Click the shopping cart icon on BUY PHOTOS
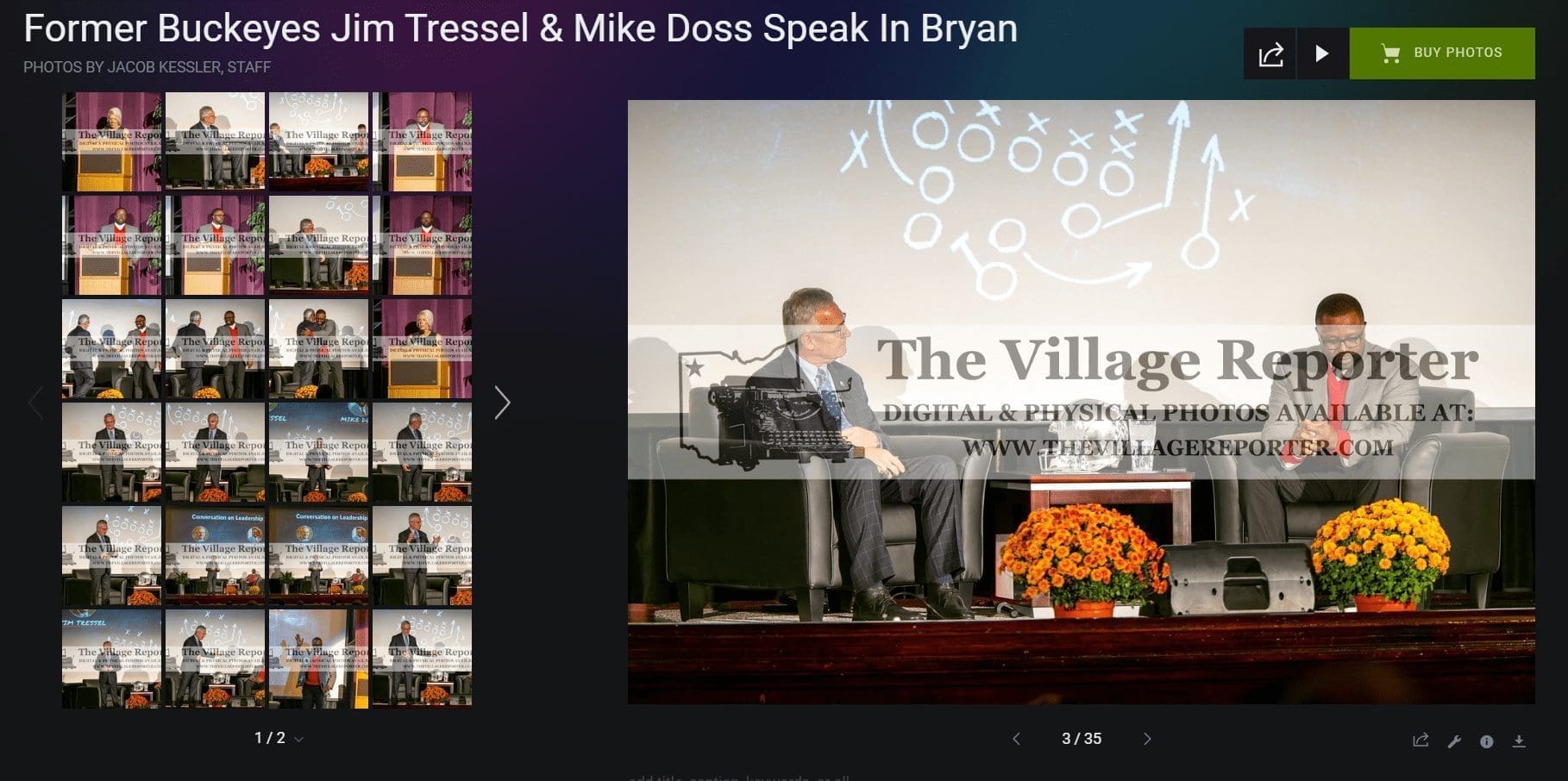This screenshot has width=1568, height=781. (1390, 53)
